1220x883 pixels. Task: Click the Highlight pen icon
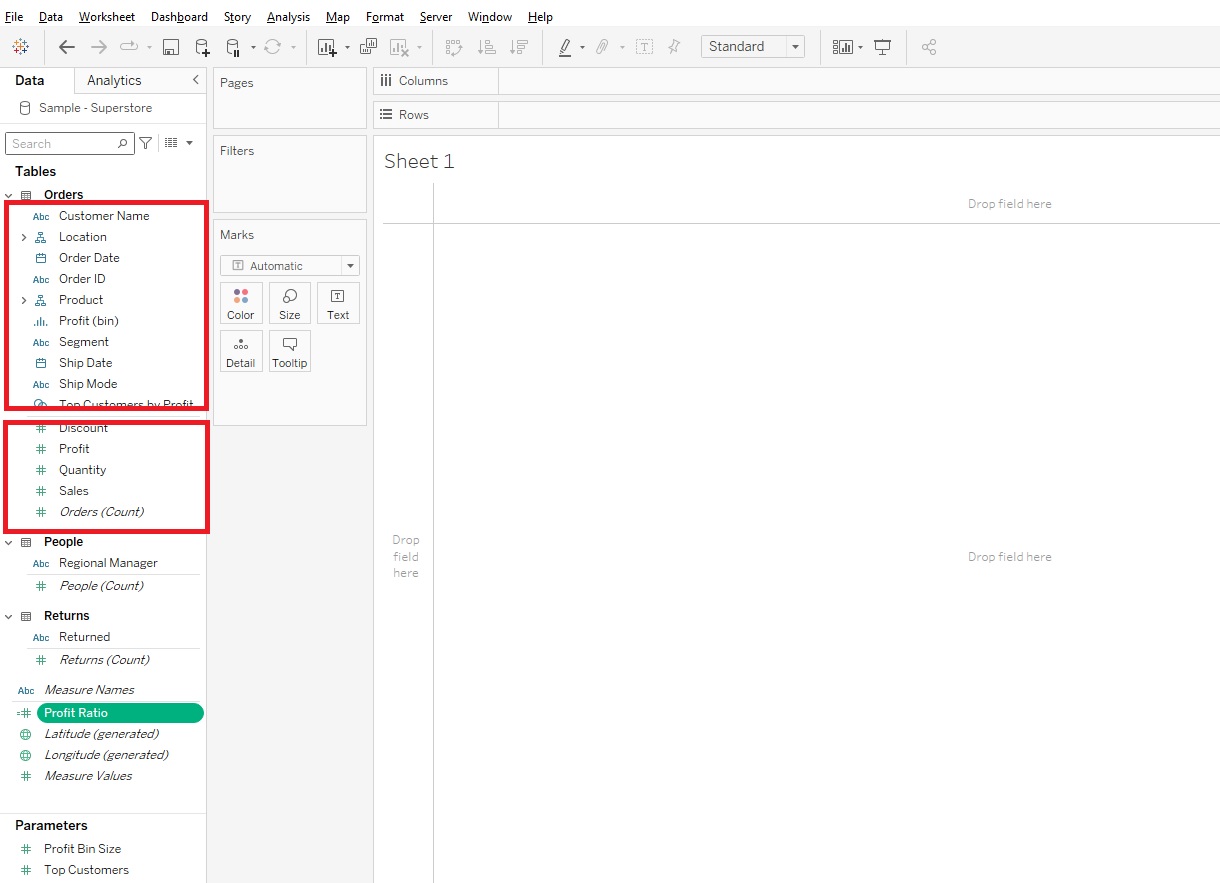point(565,47)
